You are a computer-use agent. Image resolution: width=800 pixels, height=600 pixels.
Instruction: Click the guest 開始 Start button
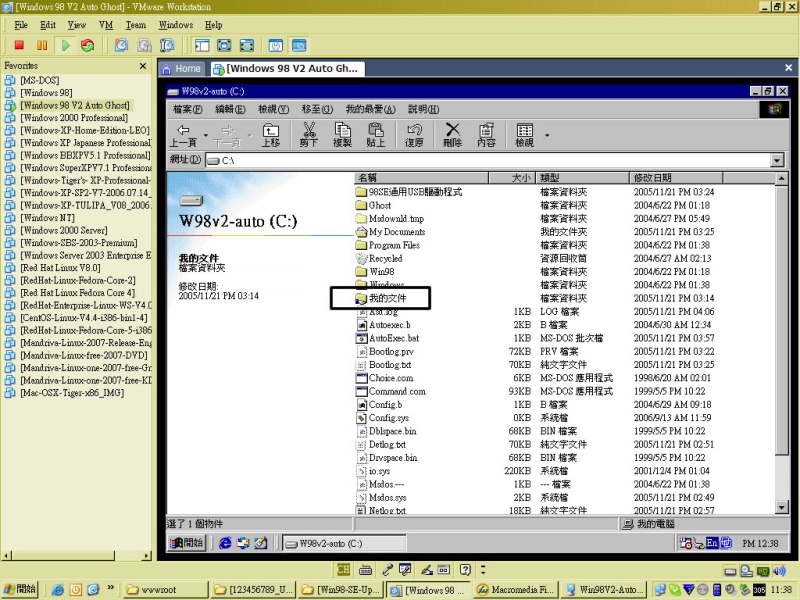[x=187, y=543]
